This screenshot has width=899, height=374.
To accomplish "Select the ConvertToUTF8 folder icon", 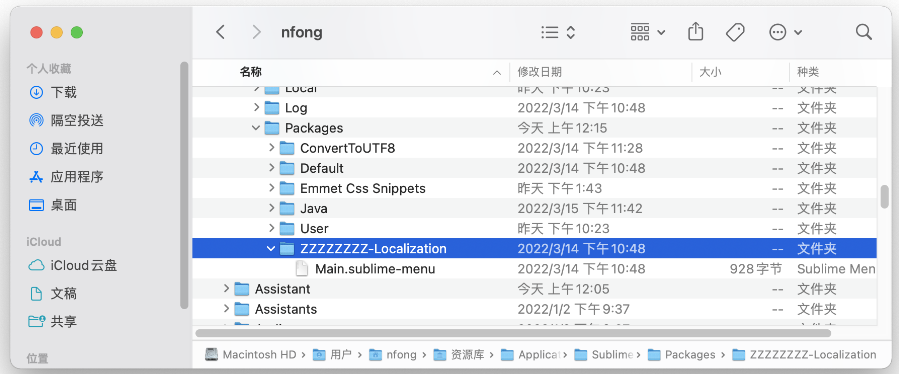I will coord(287,148).
